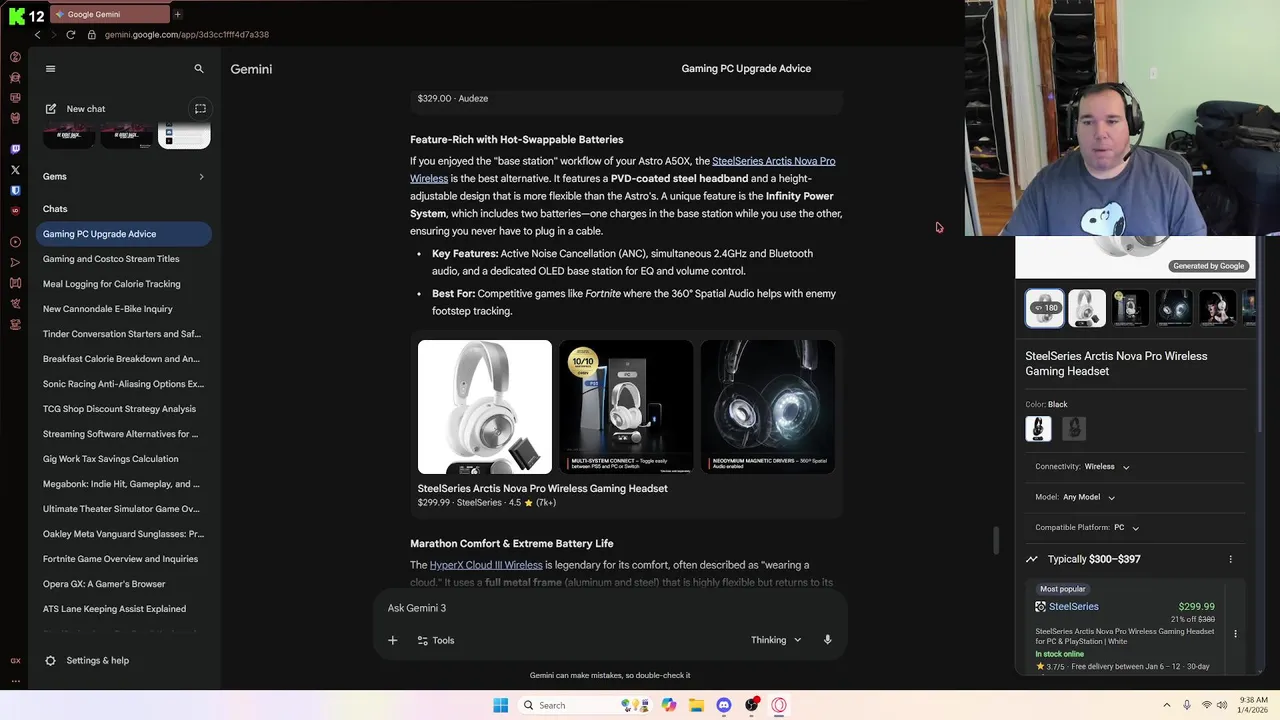The width and height of the screenshot is (1280, 720).
Task: Open the taskbar volume control
Action: pos(1222,705)
